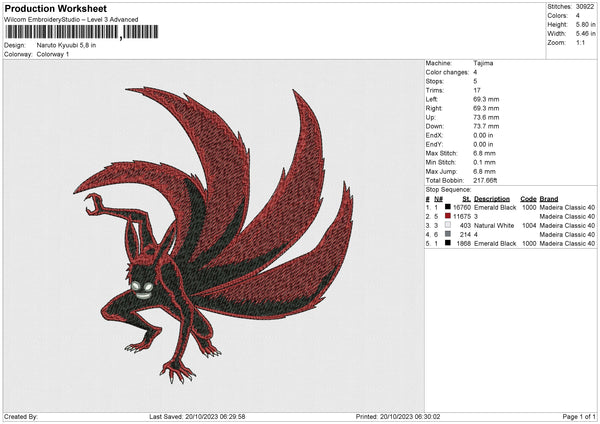Click the Max Stitch value 6.8 mm
The height and width of the screenshot is (424, 600).
(x=484, y=153)
